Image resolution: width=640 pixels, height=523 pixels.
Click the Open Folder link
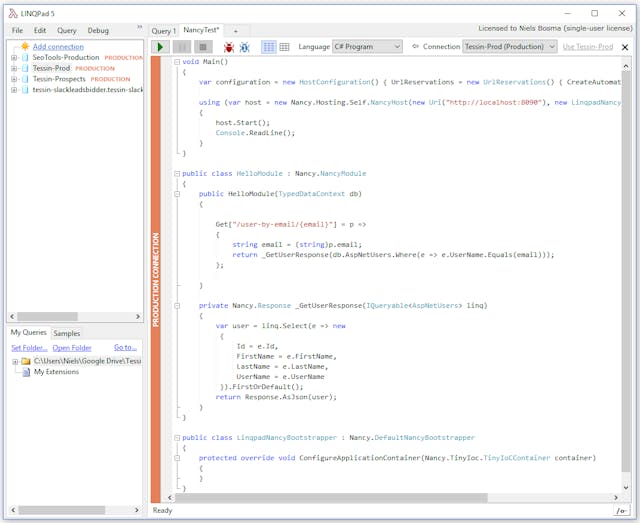coord(72,348)
